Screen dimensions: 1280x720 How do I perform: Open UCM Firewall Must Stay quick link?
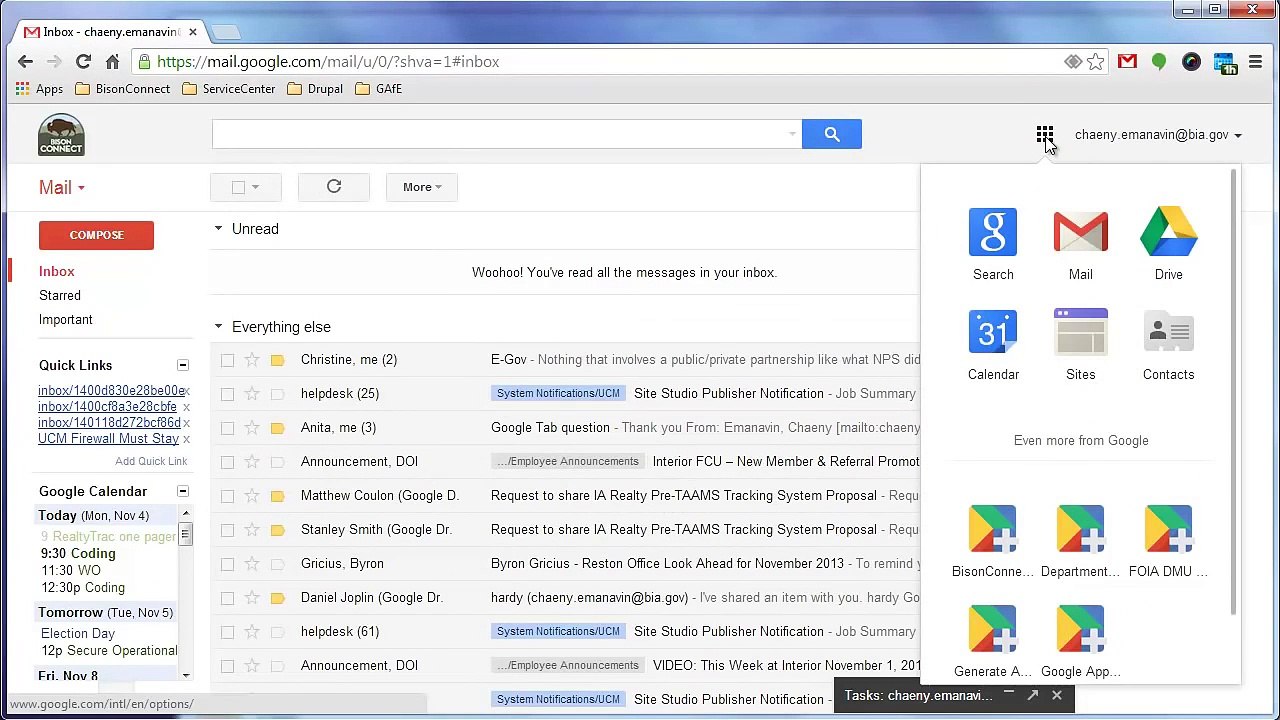point(108,439)
